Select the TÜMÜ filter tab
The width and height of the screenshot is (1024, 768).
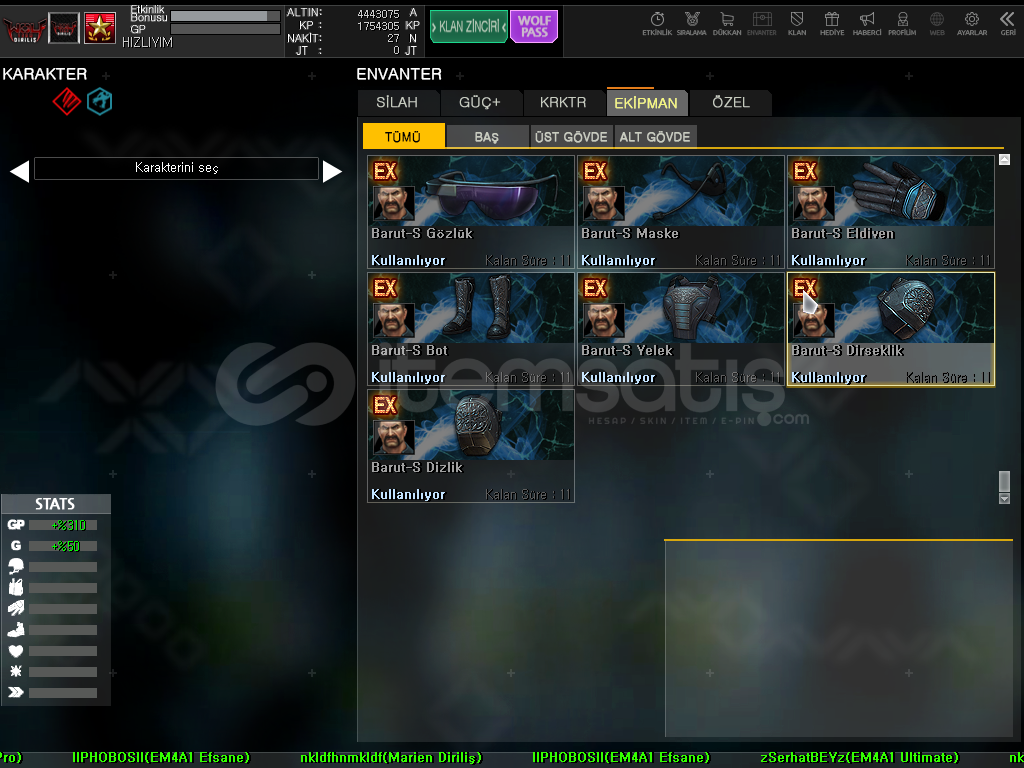pos(403,136)
